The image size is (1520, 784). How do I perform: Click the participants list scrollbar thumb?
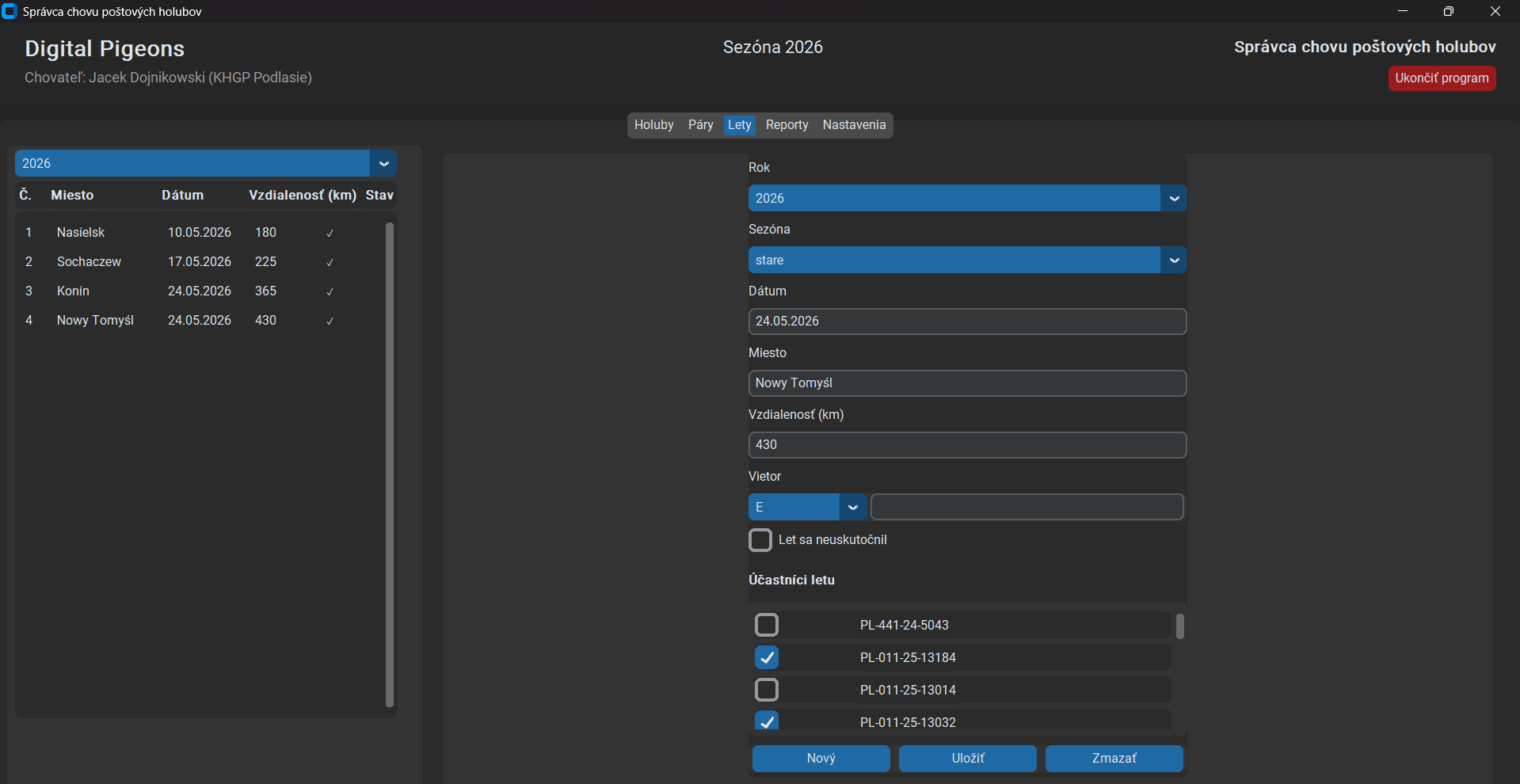(1180, 626)
